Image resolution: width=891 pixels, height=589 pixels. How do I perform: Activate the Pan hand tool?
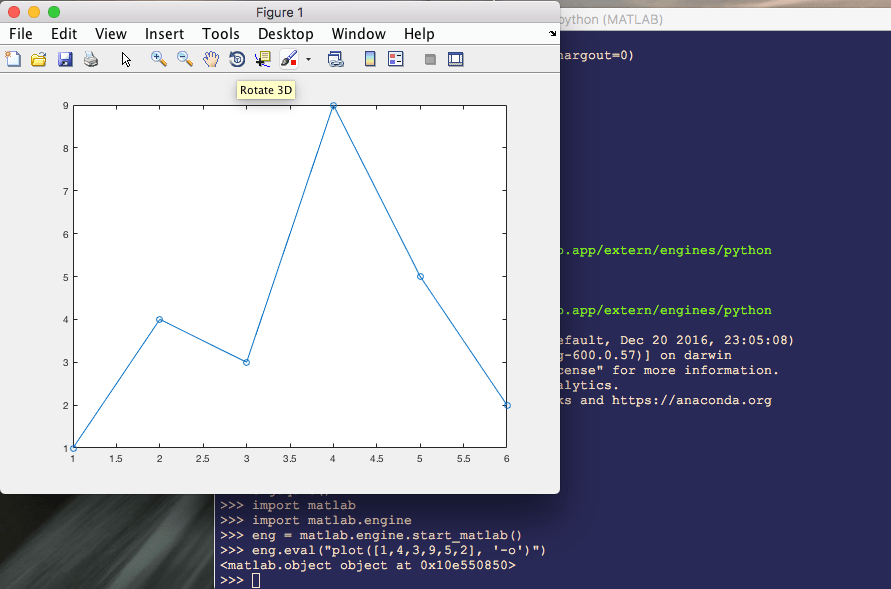coord(210,59)
